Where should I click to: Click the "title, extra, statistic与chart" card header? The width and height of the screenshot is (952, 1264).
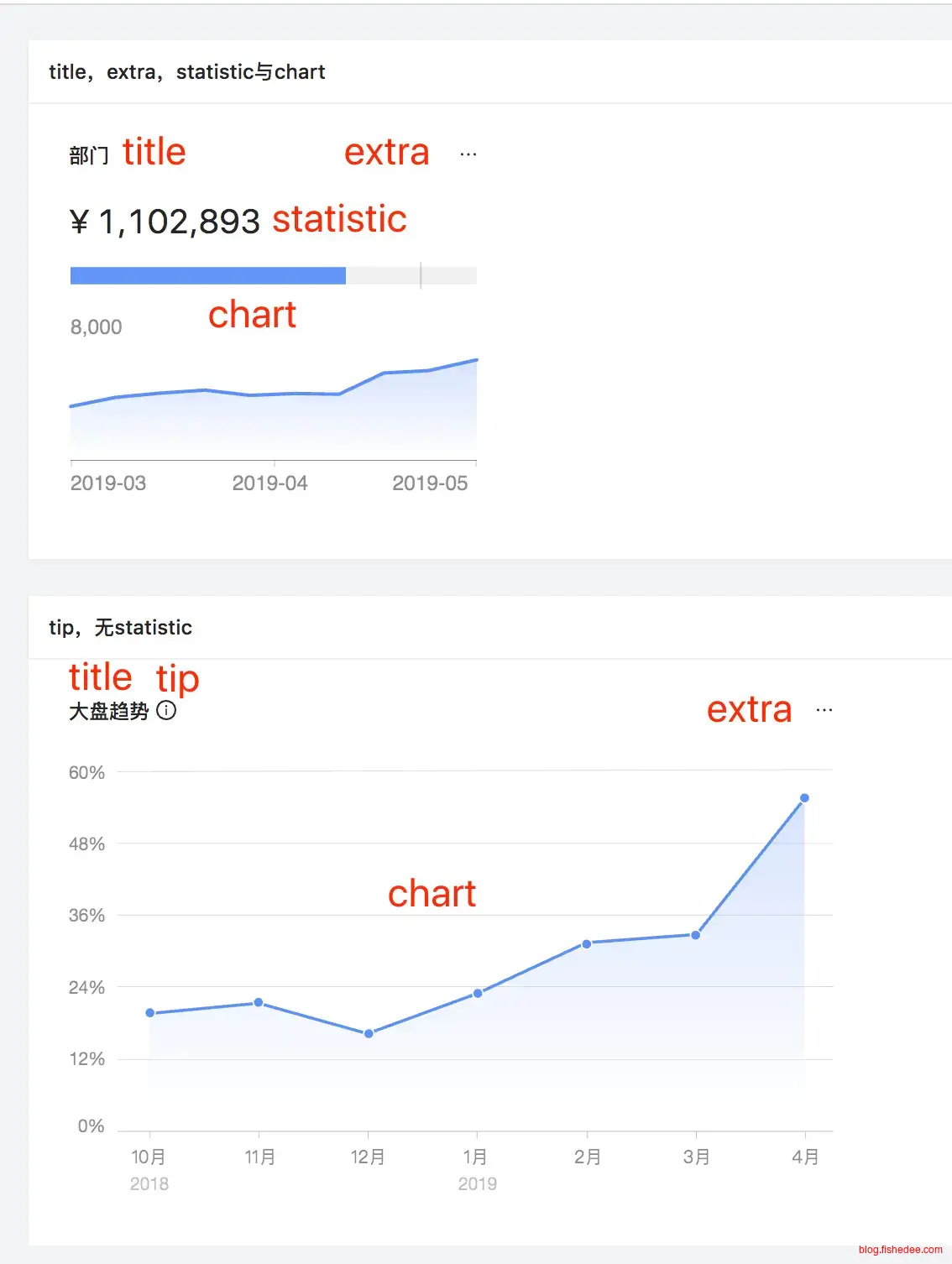click(187, 72)
